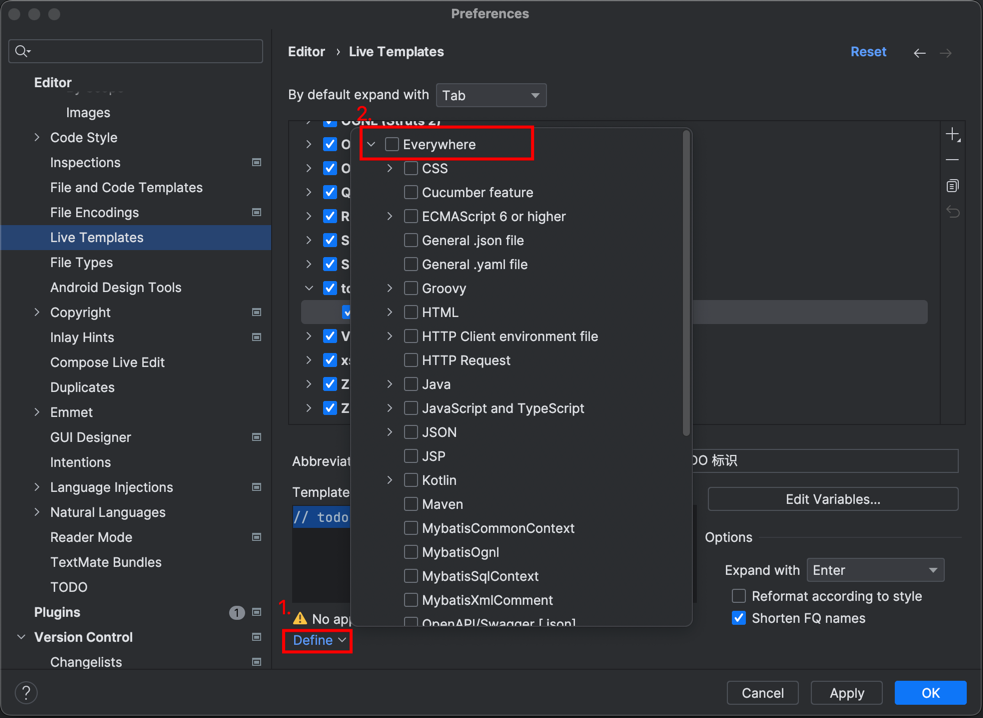Click the project-level settings icon beside Inspections

click(x=256, y=162)
